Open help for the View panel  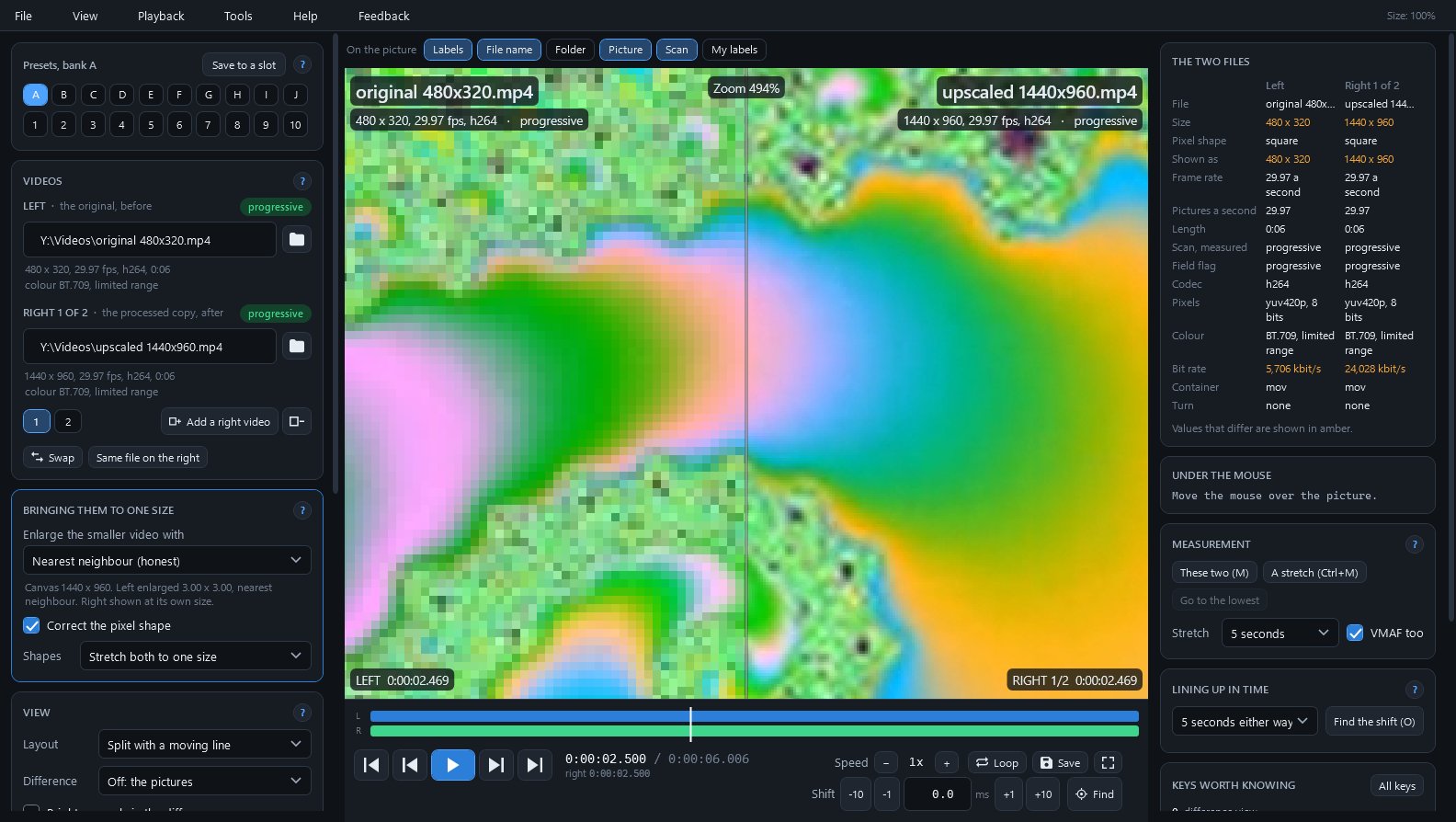[x=302, y=713]
